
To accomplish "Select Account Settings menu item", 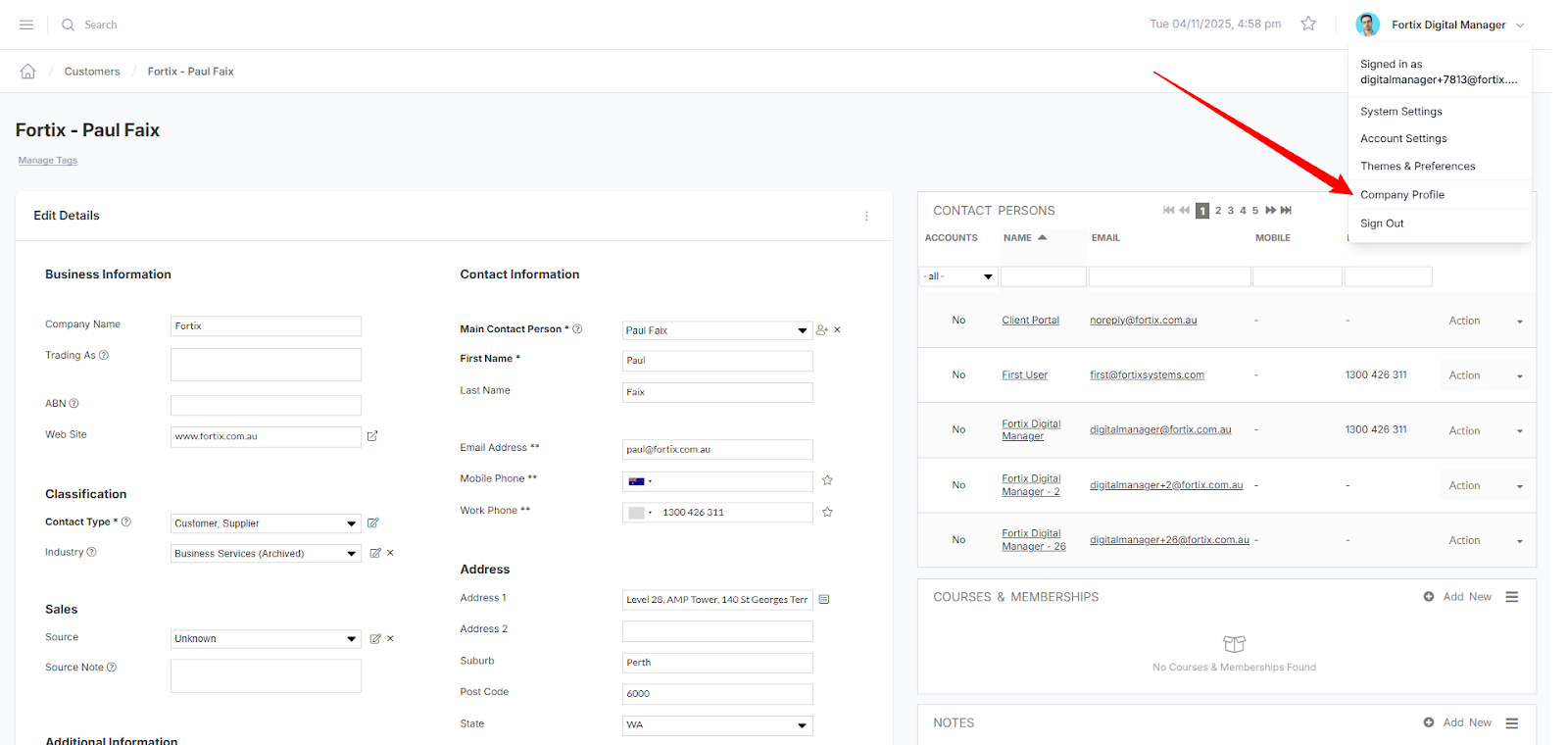I will point(1403,139).
